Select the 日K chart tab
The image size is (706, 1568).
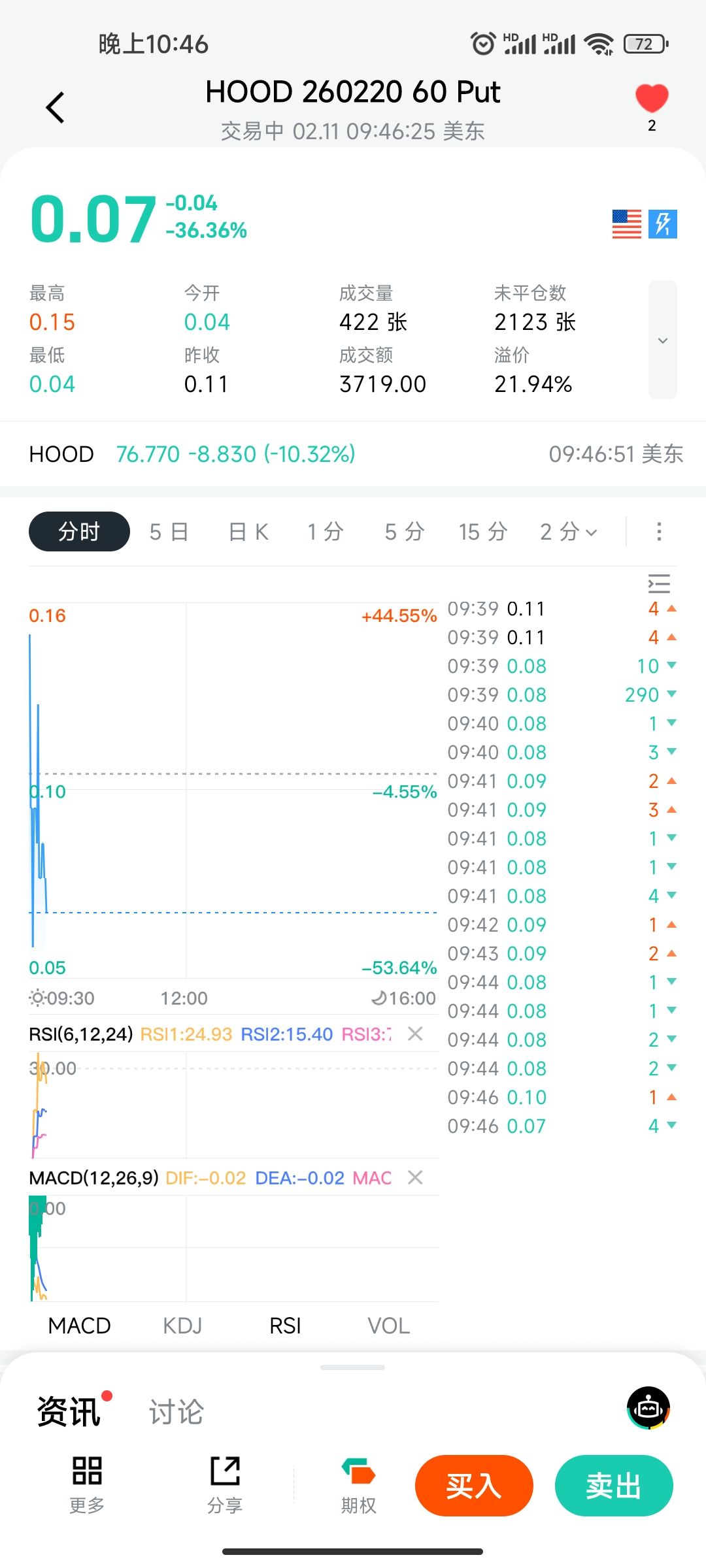pos(248,532)
